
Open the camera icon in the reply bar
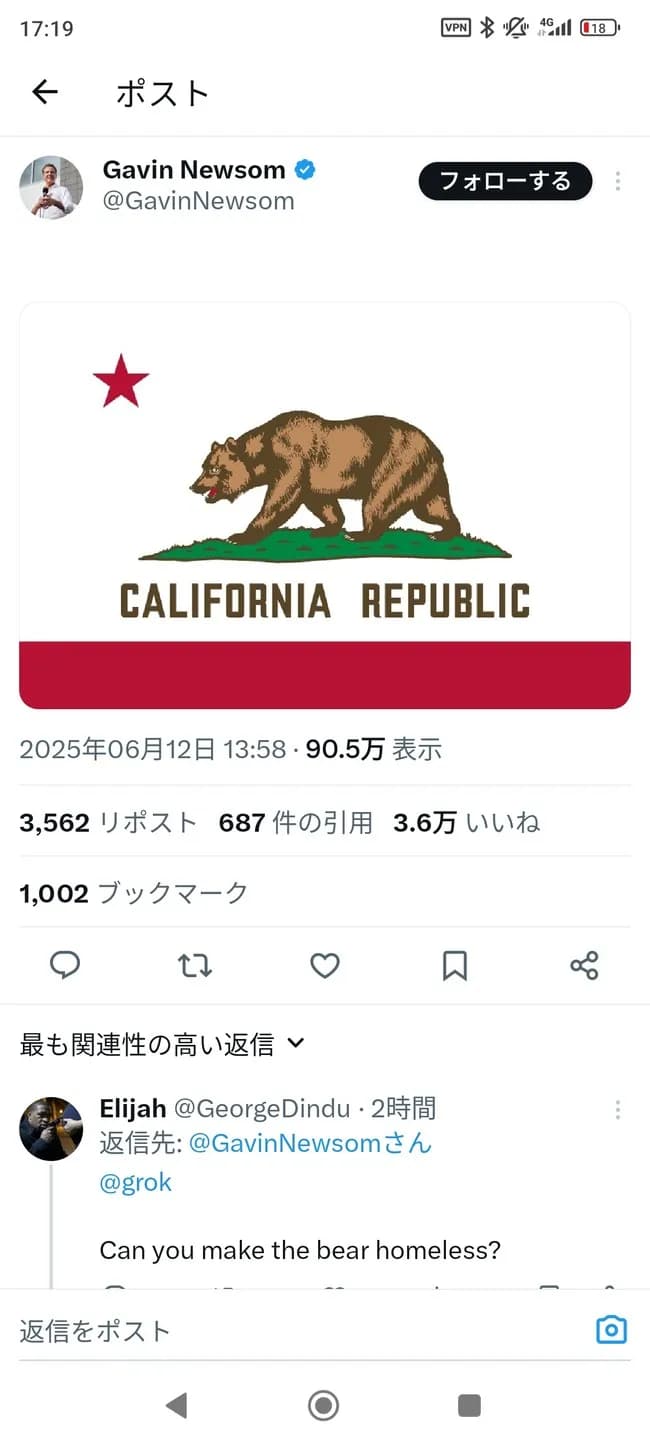pos(610,1329)
